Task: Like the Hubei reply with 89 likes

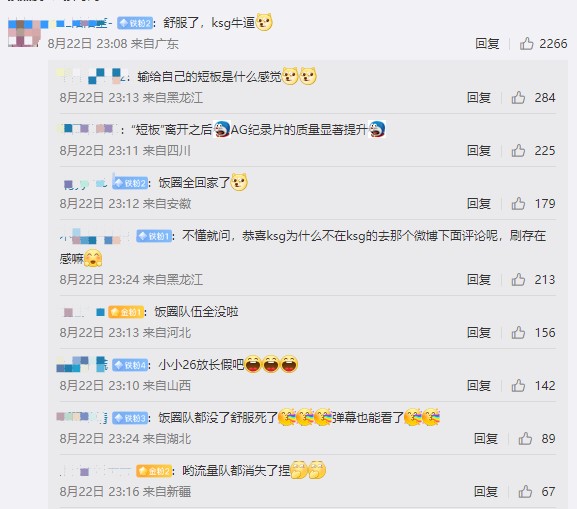Action: pyautogui.click(x=525, y=439)
